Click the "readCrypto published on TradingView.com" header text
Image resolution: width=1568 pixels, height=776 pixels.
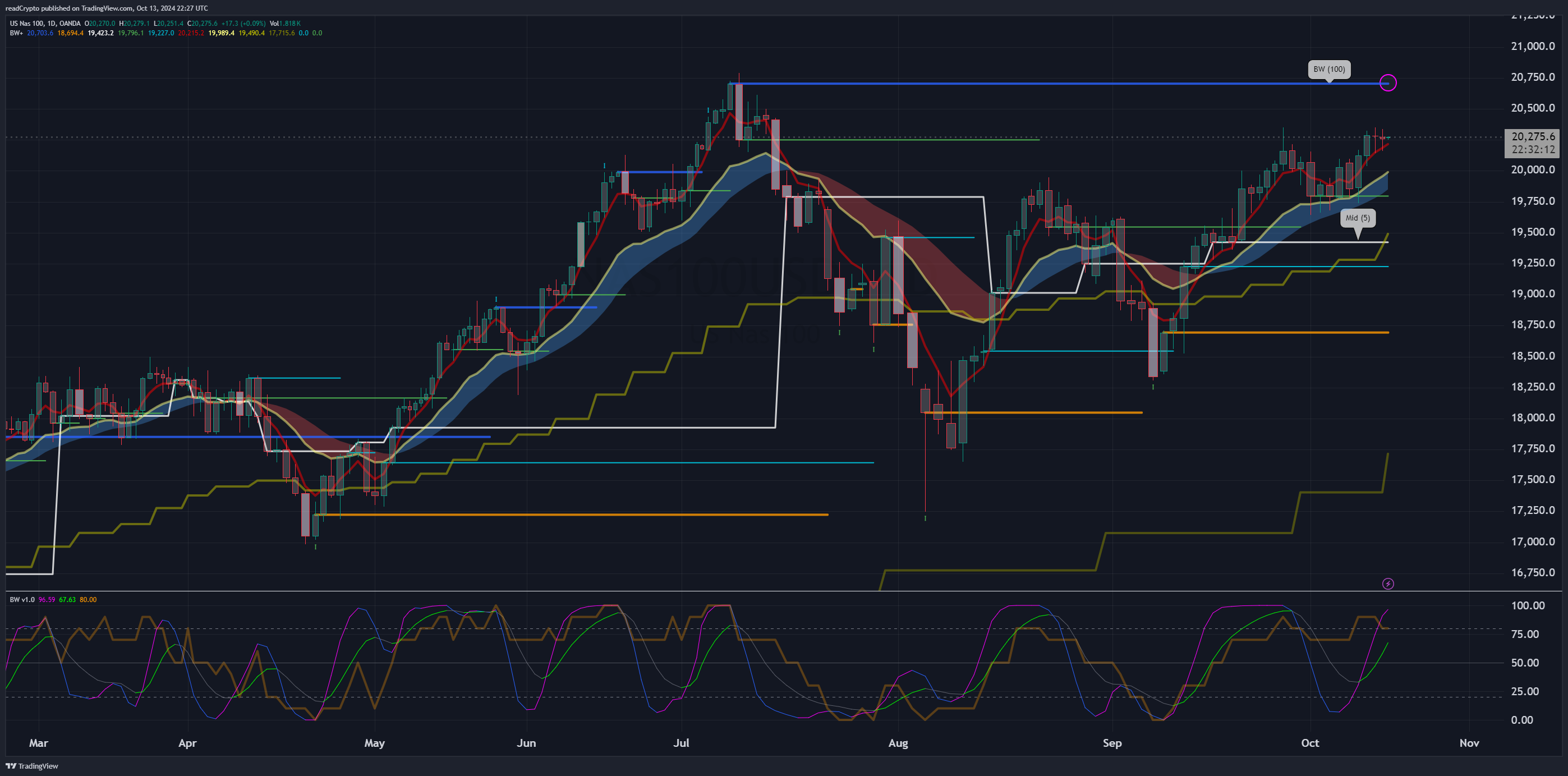pyautogui.click(x=69, y=8)
